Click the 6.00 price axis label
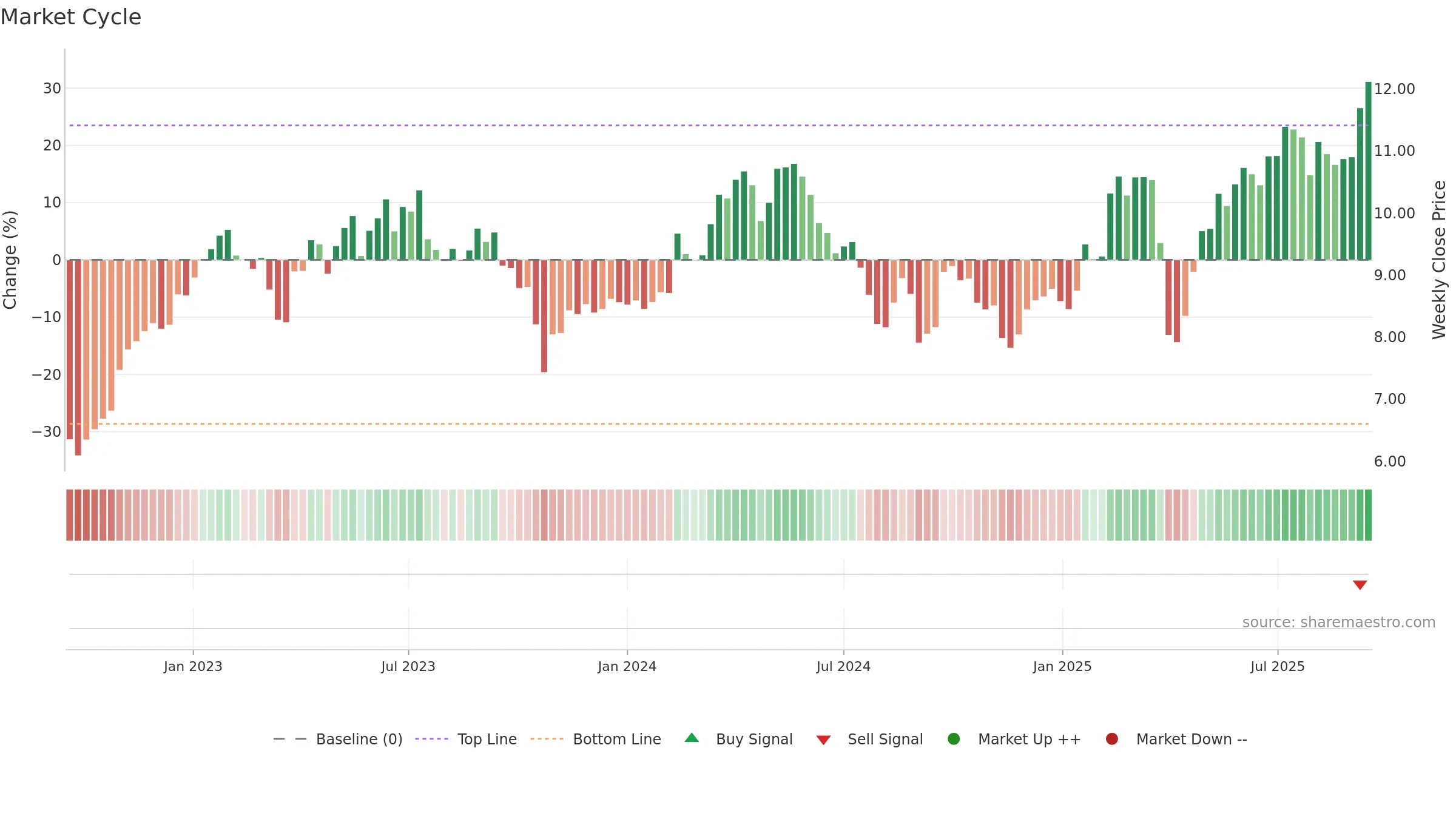 pos(1390,462)
